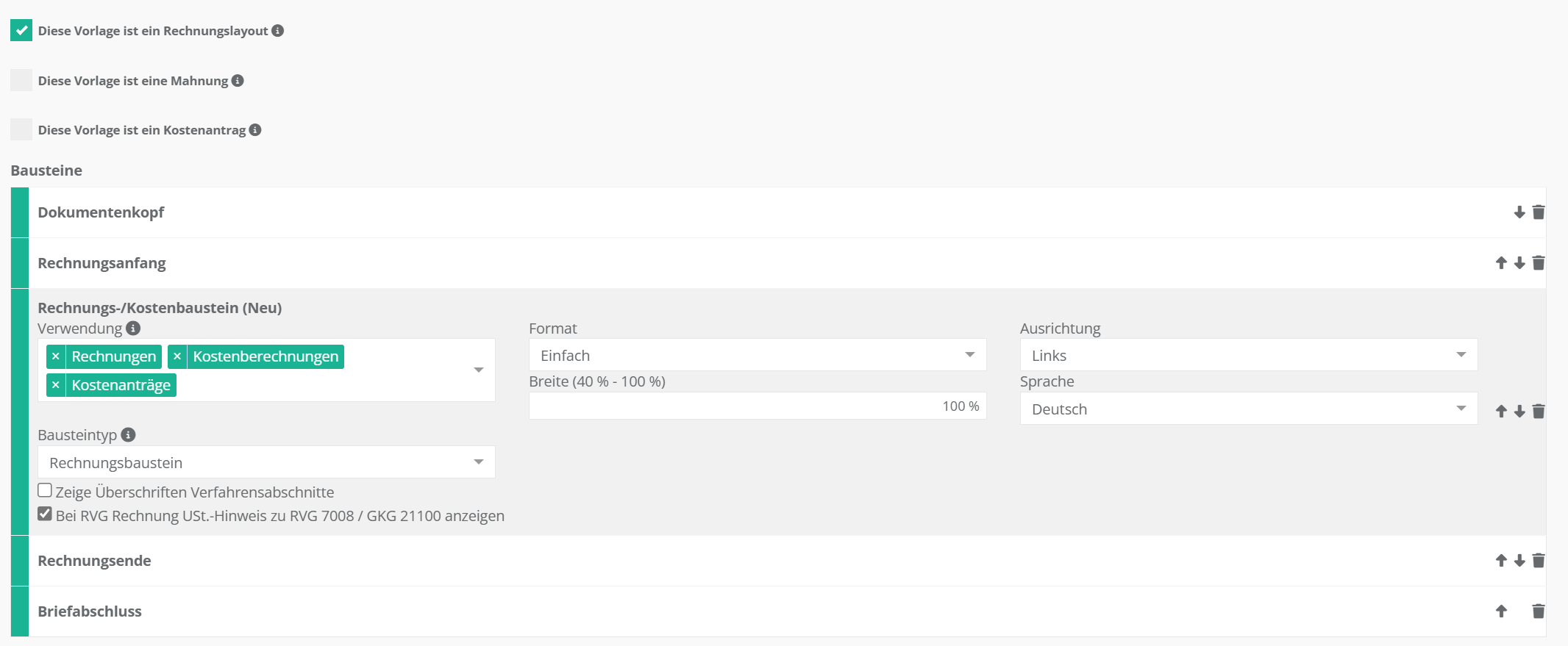Move Rechnungsanfang block up
This screenshot has width=1568, height=646.
[x=1501, y=263]
